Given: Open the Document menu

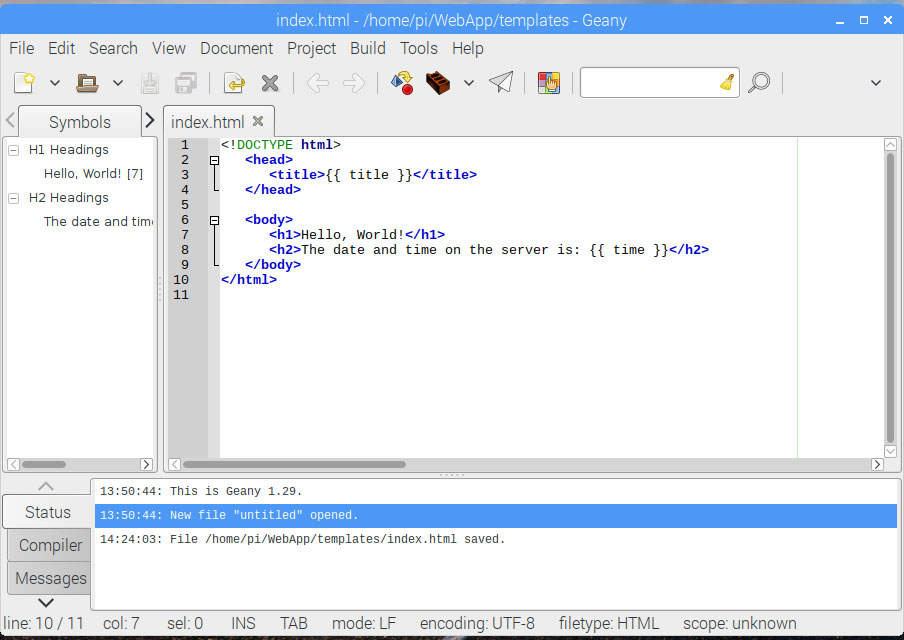Looking at the screenshot, I should (x=236, y=48).
